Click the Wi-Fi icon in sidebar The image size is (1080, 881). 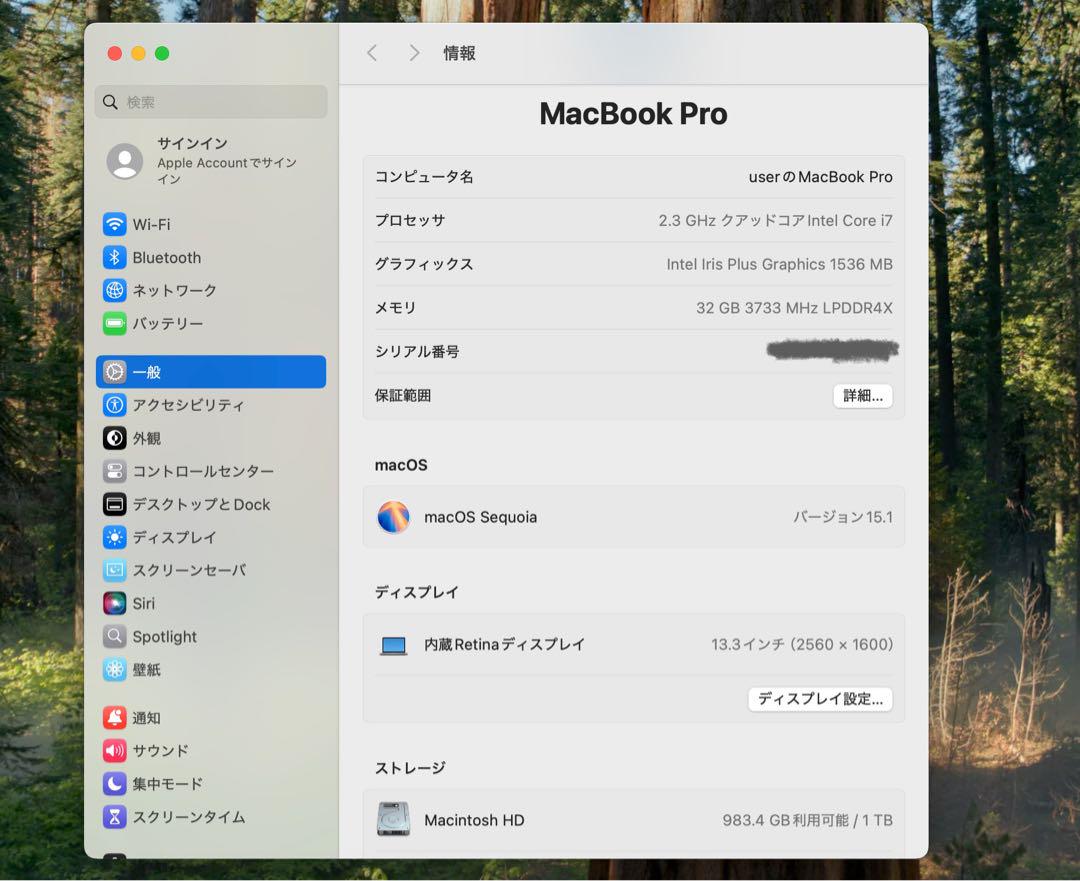114,224
